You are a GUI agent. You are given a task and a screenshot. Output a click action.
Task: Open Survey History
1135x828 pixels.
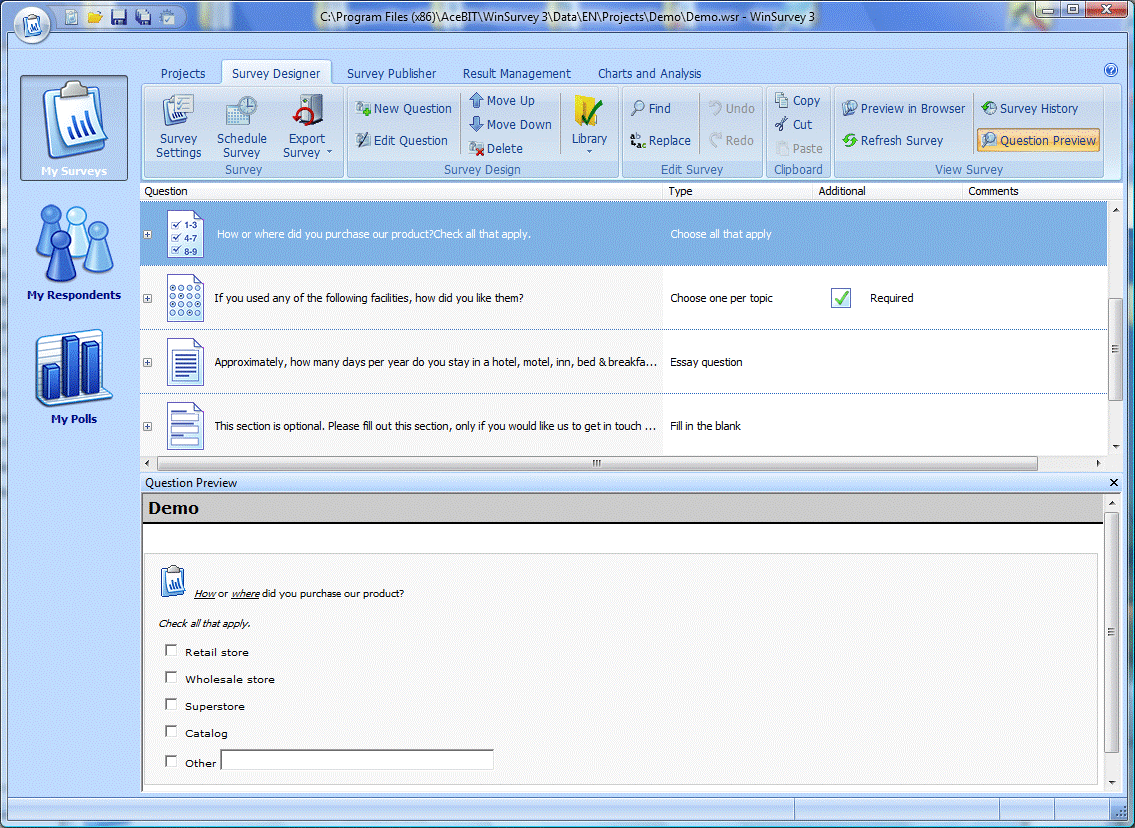click(1029, 109)
